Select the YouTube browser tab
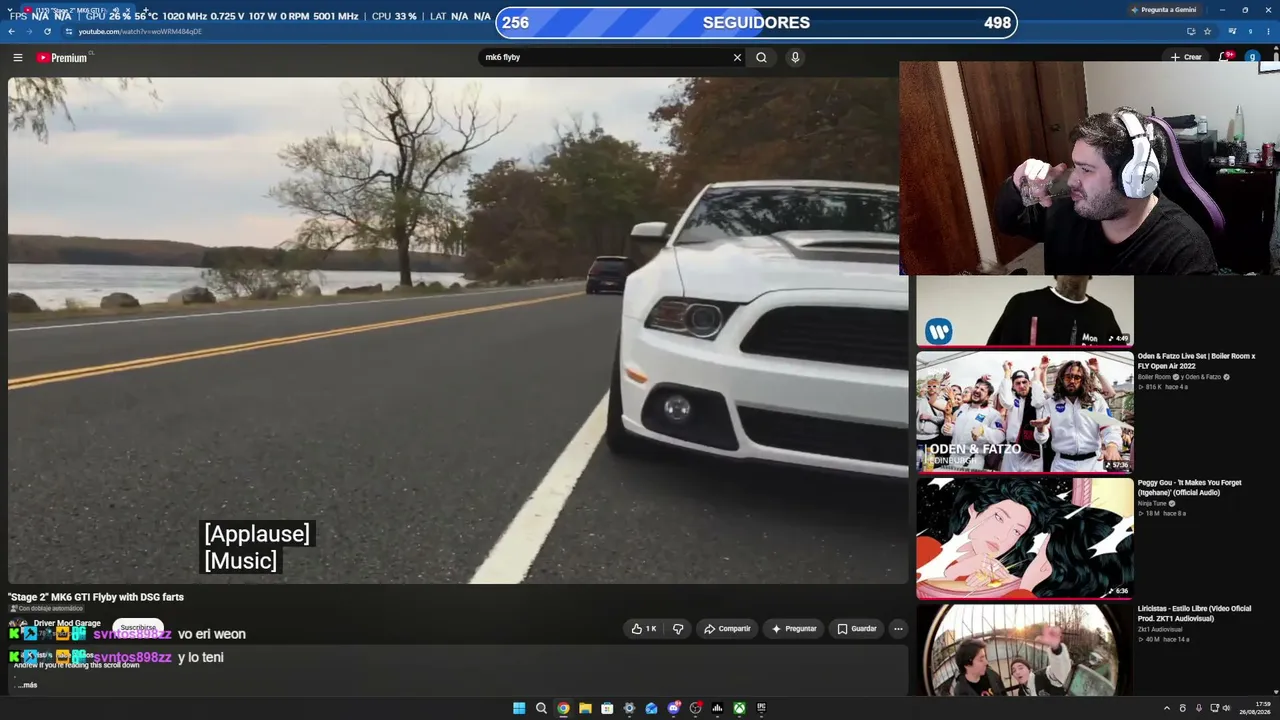This screenshot has width=1280, height=720. tap(78, 10)
